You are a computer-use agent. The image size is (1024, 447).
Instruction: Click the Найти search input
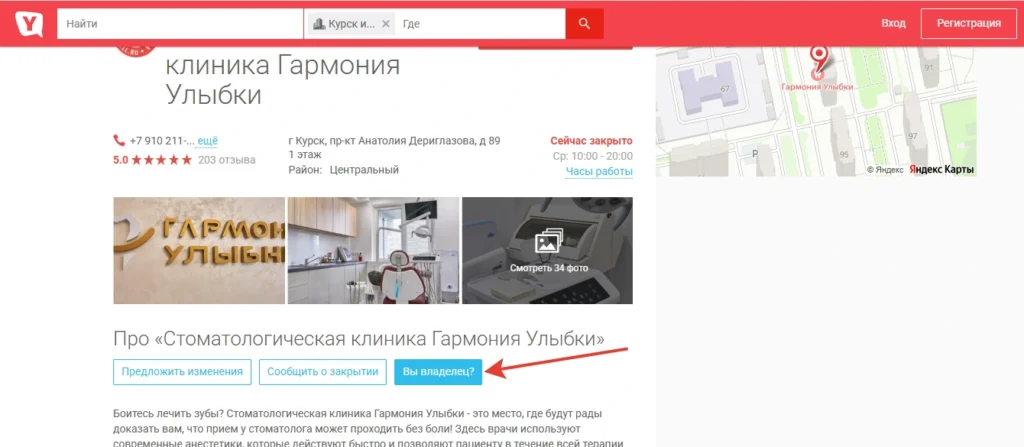180,24
